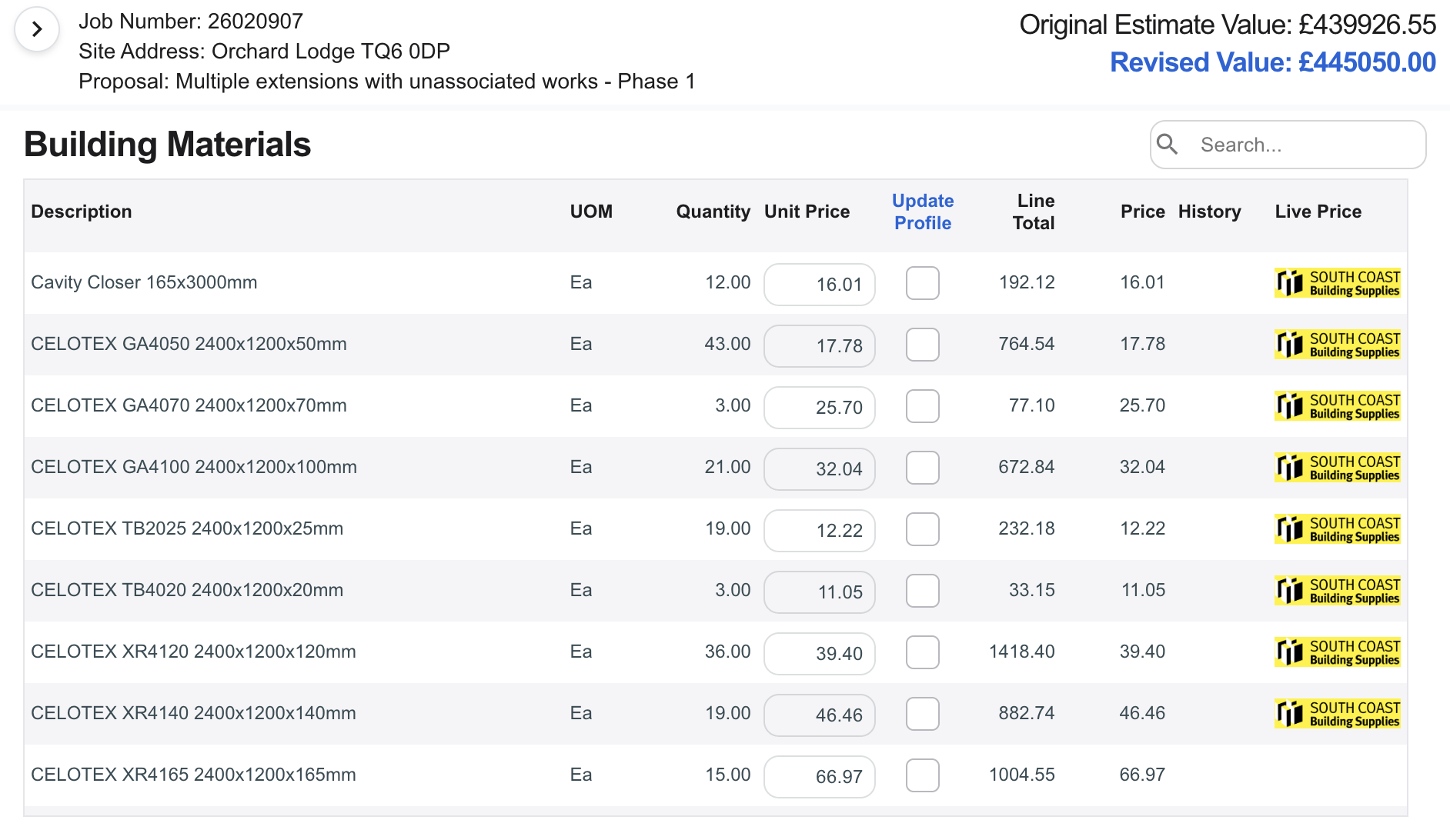Edit unit price 11.05 for CELOTEX TB4020
Screen dimensions: 1450x840
point(820,592)
